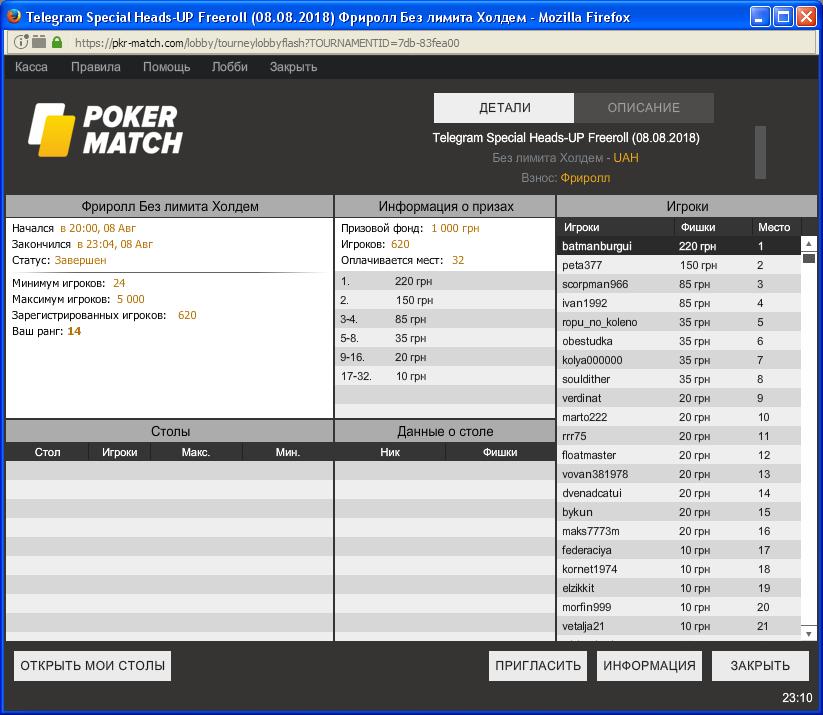Click the tournament description scrollbar
The image size is (823, 715).
(x=760, y=152)
